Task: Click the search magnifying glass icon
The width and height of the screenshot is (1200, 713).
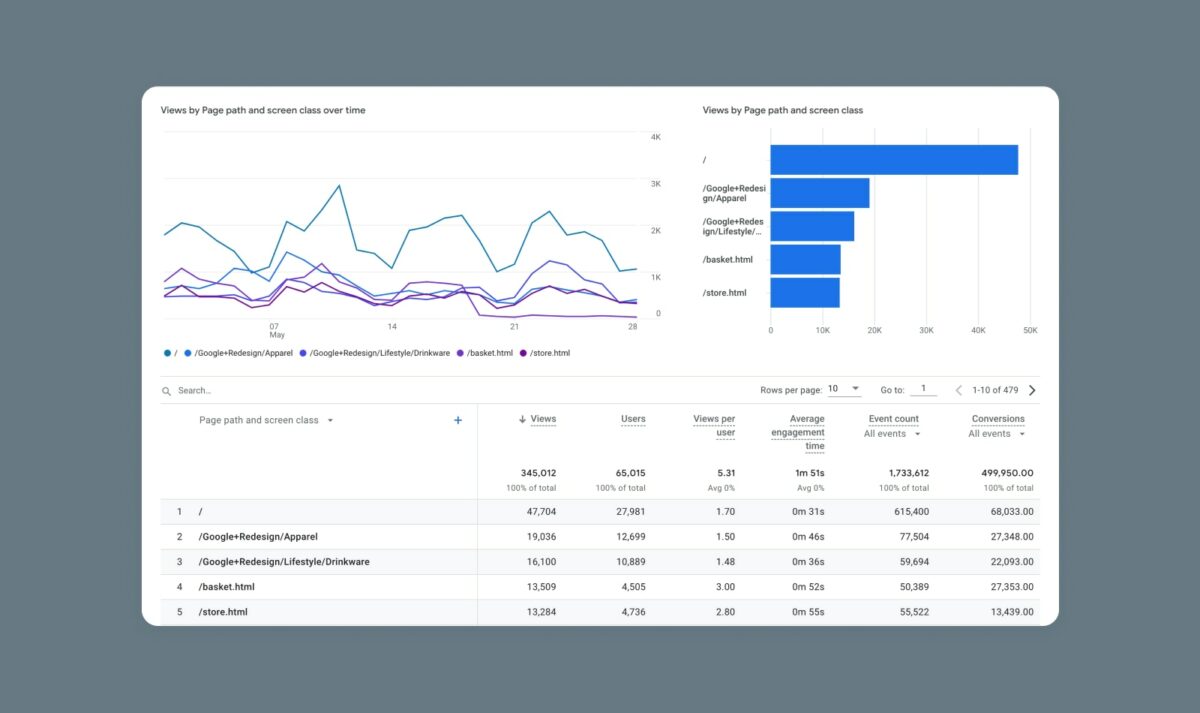Action: (x=166, y=390)
